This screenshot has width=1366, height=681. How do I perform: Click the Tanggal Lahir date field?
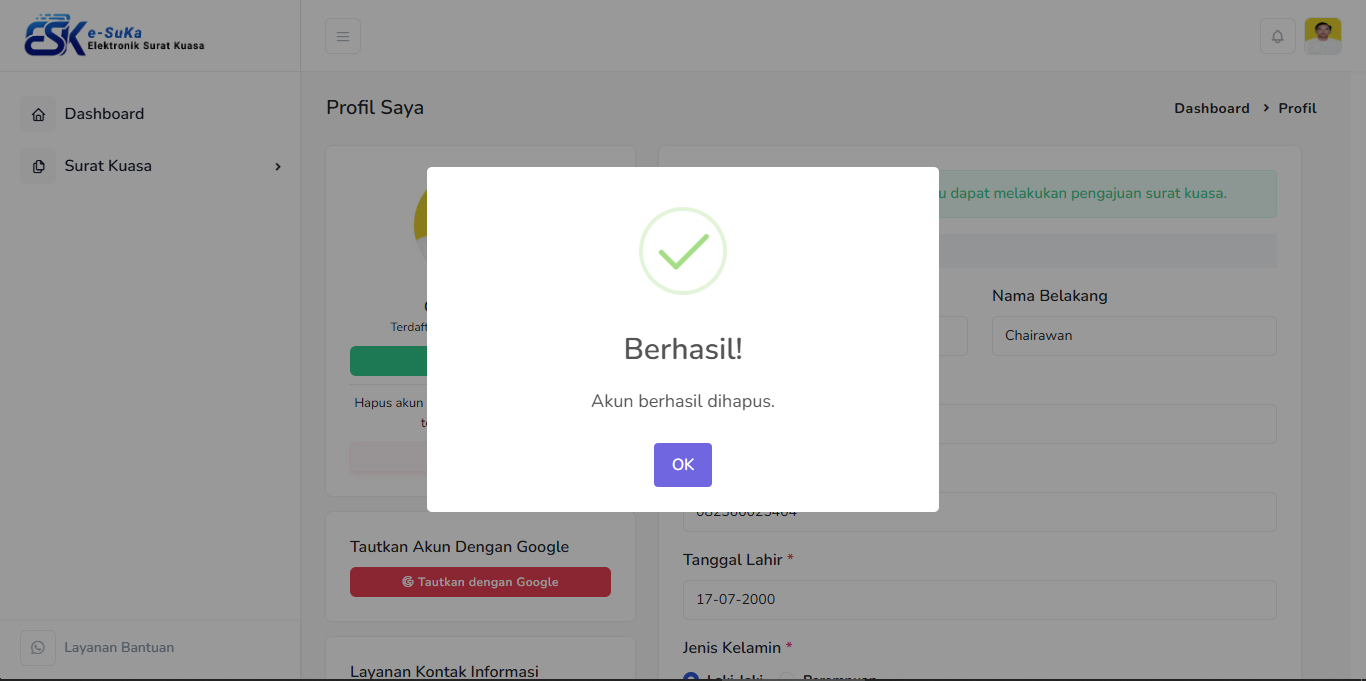click(979, 600)
